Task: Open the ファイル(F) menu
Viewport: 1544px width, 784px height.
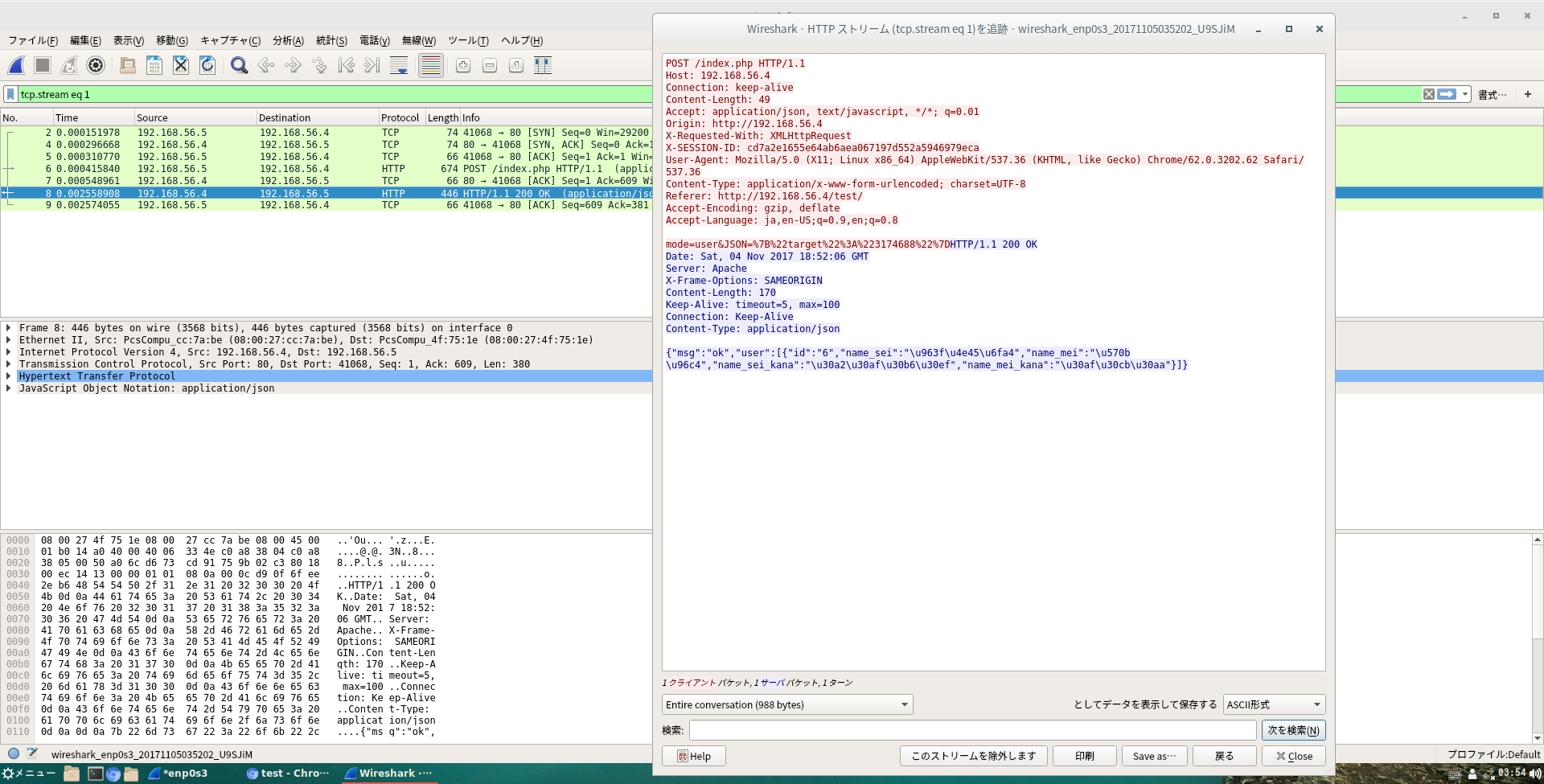Action: (33, 40)
